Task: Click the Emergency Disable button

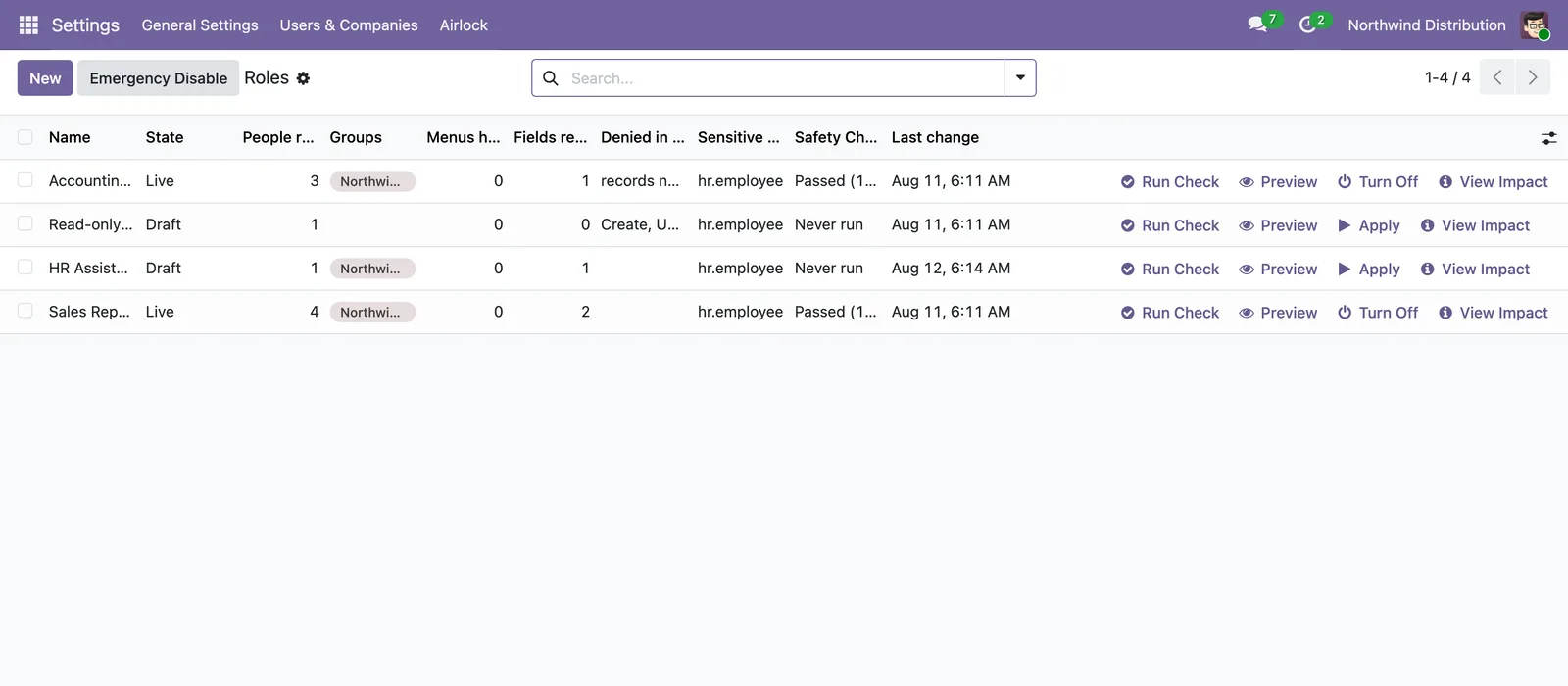Action: coord(159,78)
